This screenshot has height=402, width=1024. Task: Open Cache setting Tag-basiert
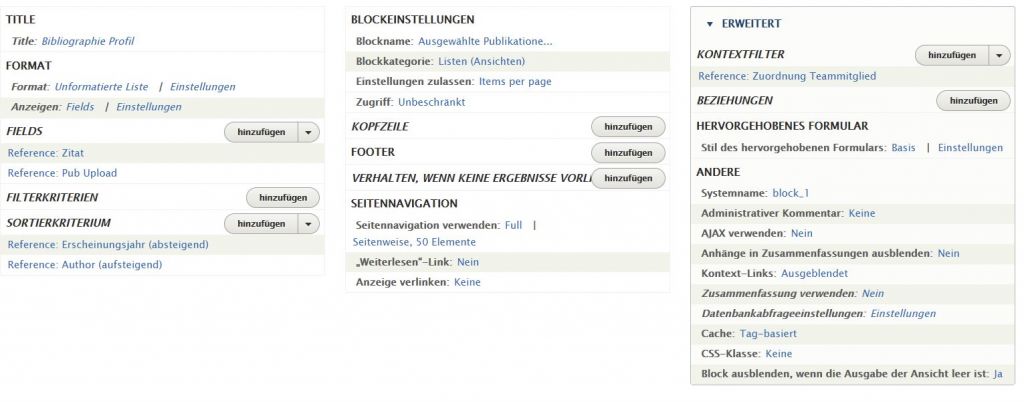[770, 333]
